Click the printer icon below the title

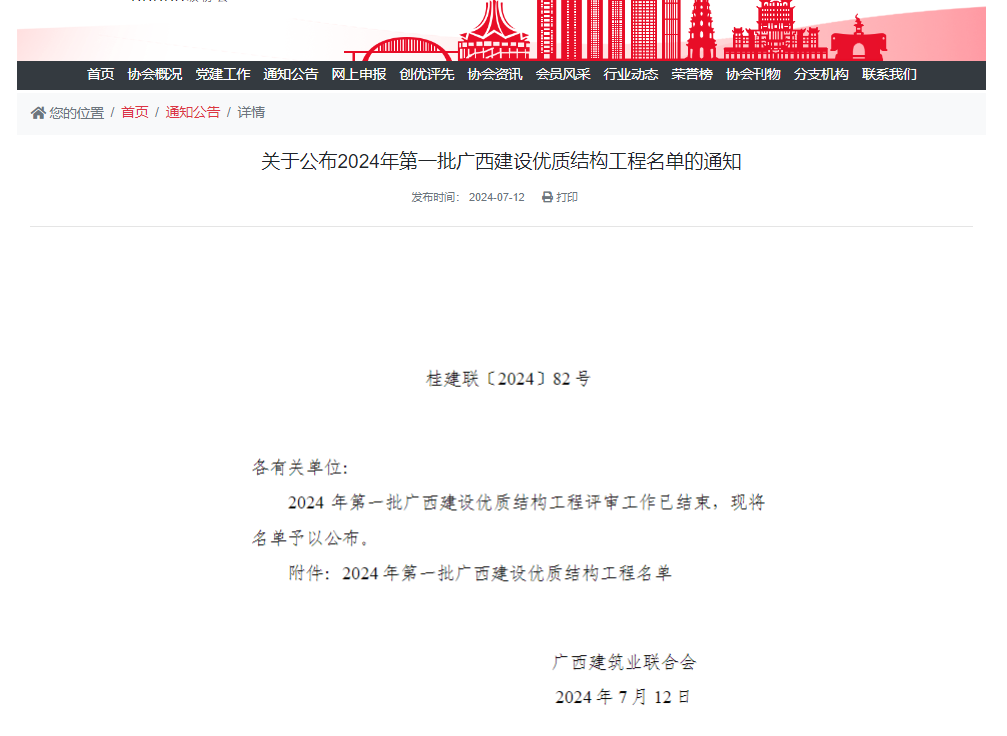(x=547, y=198)
